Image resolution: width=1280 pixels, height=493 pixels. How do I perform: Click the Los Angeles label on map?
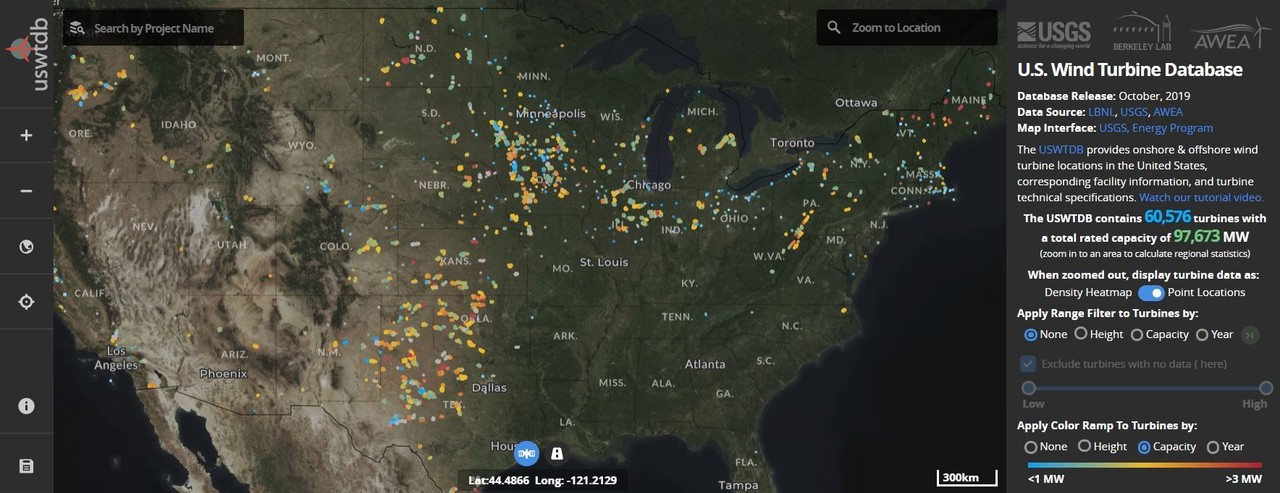117,358
